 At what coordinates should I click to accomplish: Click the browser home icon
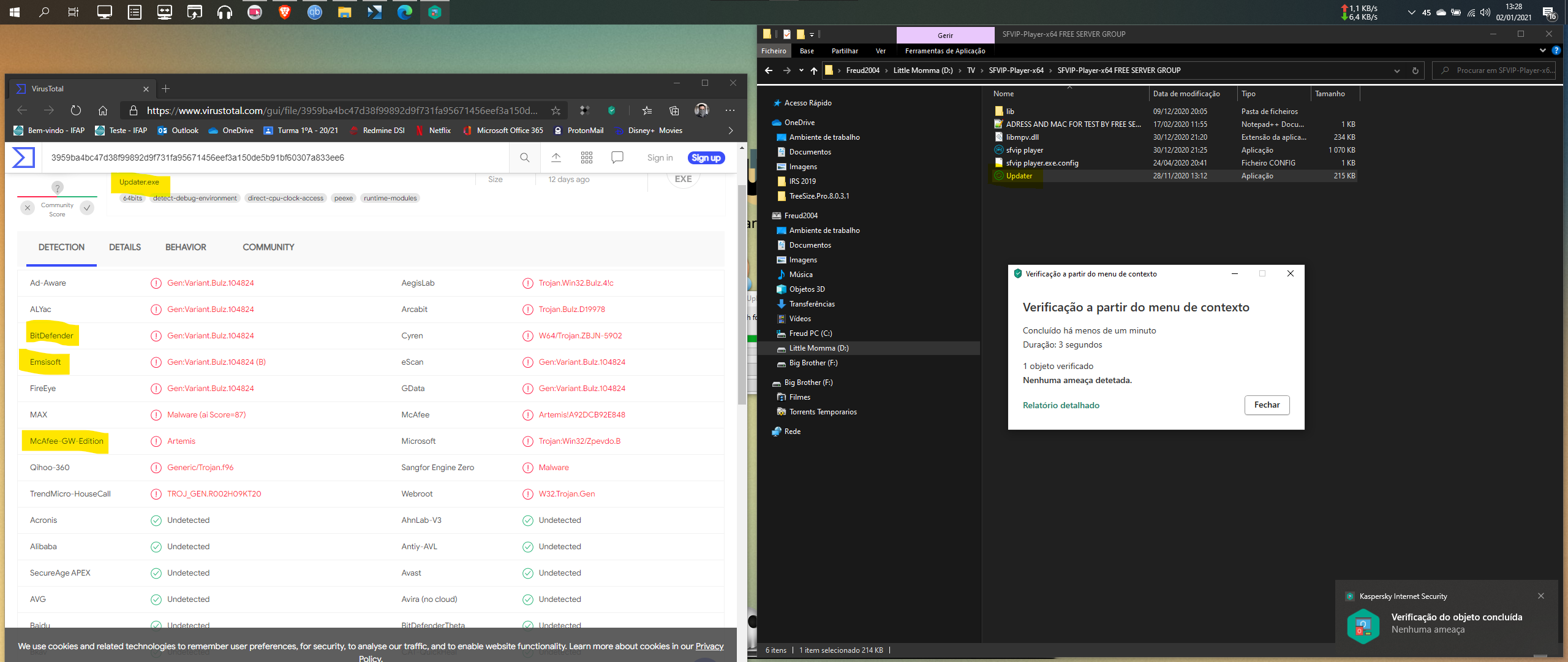pyautogui.click(x=103, y=111)
